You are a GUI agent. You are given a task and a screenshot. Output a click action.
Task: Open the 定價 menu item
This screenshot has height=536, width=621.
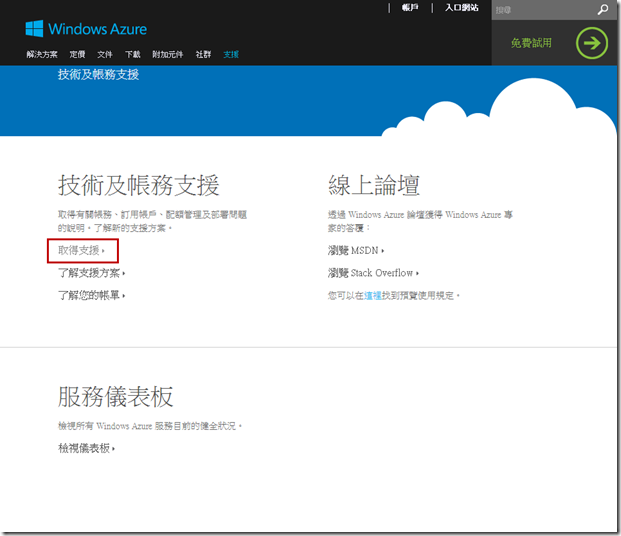click(77, 54)
